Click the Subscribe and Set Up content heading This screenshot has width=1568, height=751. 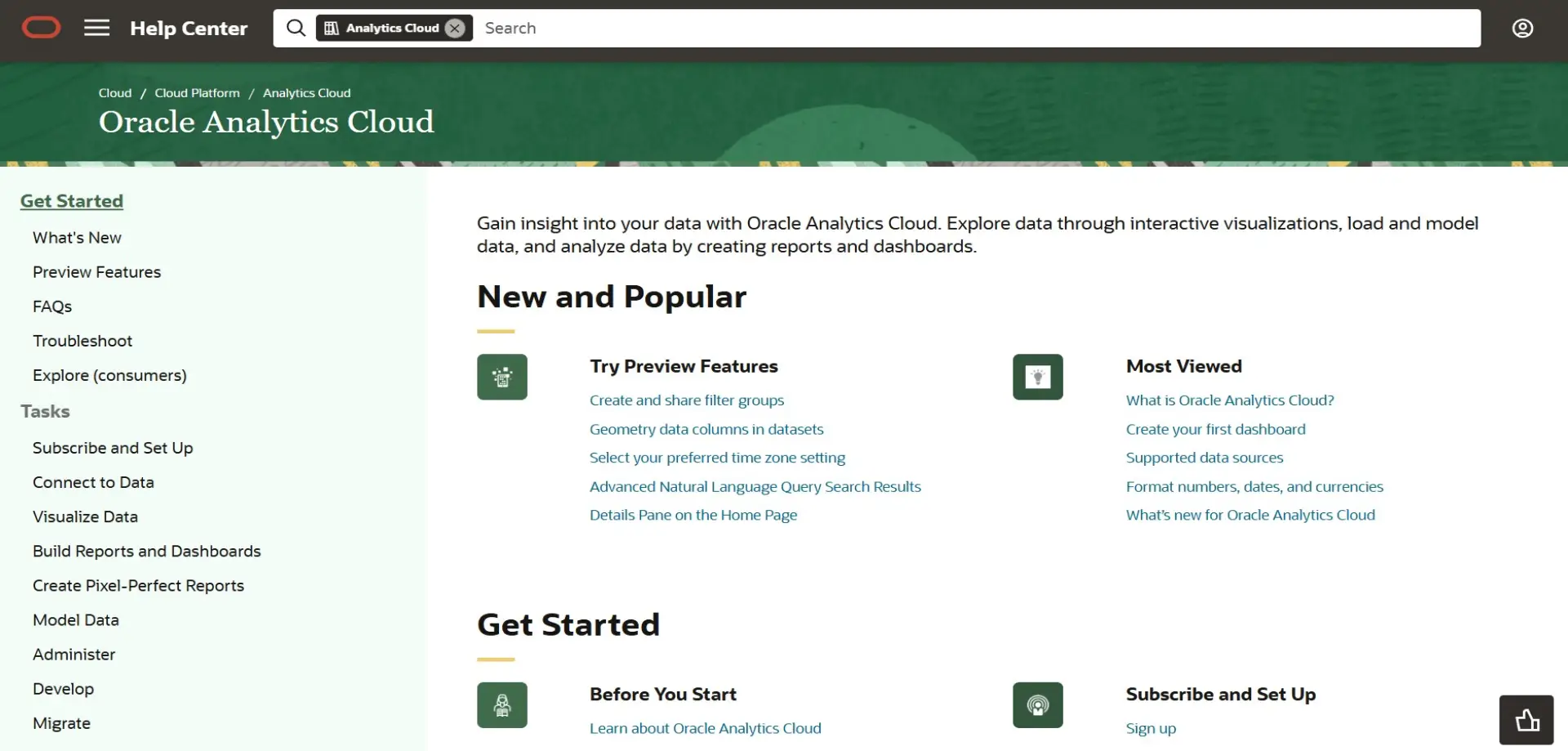pyautogui.click(x=1220, y=694)
